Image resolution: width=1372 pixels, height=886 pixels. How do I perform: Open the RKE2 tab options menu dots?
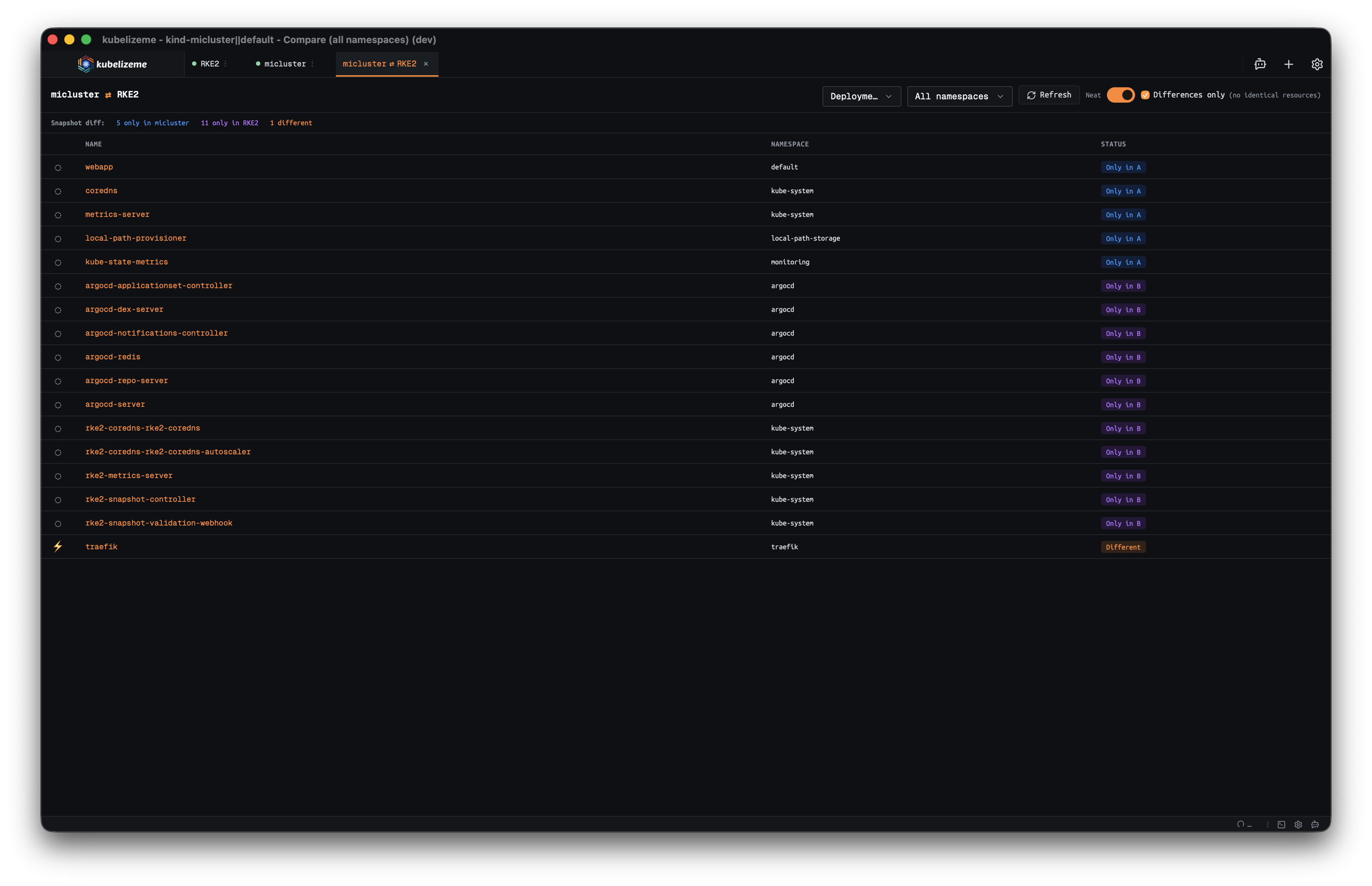click(x=225, y=64)
